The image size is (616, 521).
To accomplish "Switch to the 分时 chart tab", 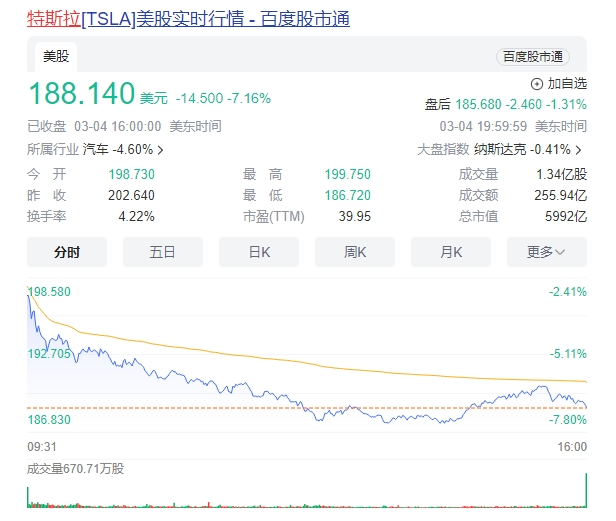I will (67, 252).
